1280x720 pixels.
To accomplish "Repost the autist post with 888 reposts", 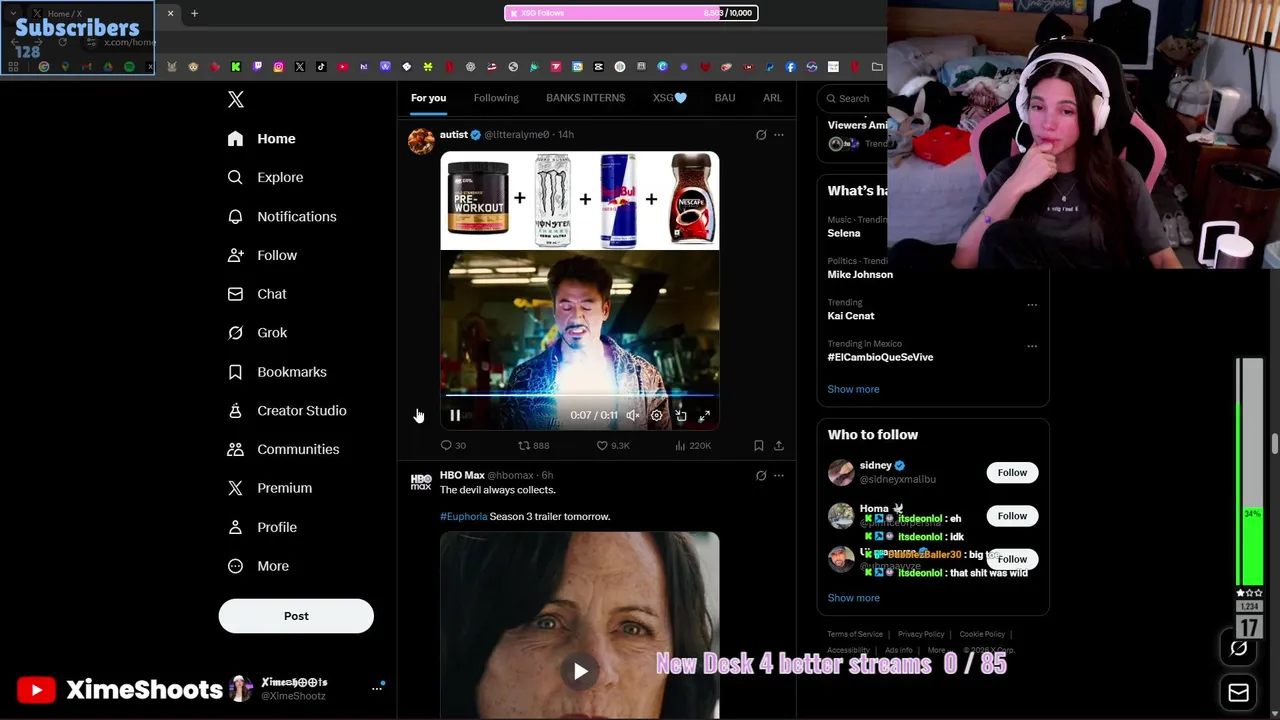I will 533,445.
